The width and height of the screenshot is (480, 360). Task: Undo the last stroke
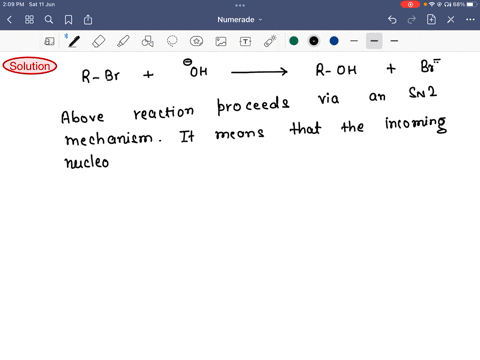(x=392, y=20)
